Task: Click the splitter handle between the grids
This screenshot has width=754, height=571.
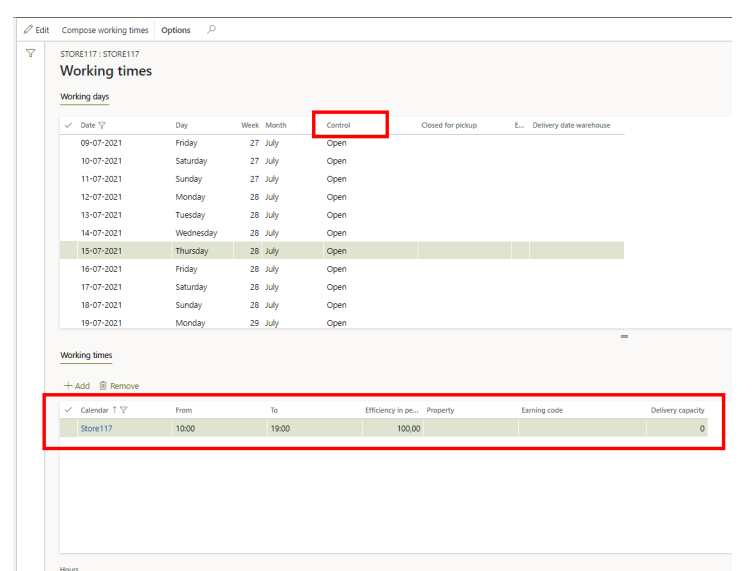Action: (624, 336)
